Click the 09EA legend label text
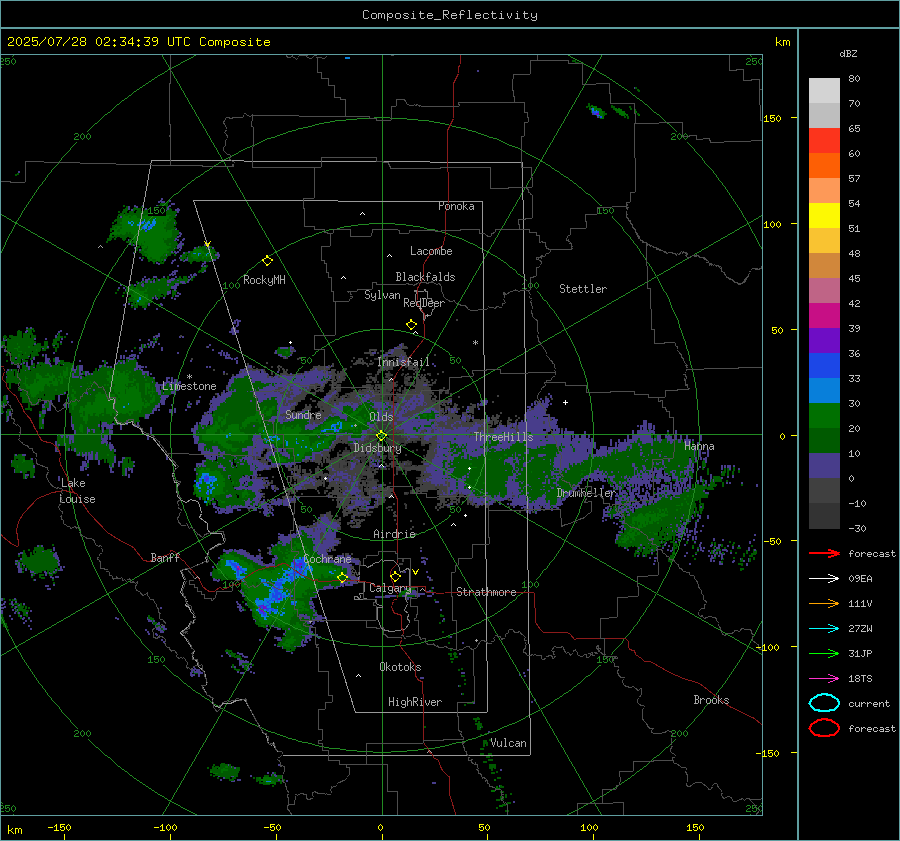This screenshot has height=841, width=900. click(x=860, y=579)
